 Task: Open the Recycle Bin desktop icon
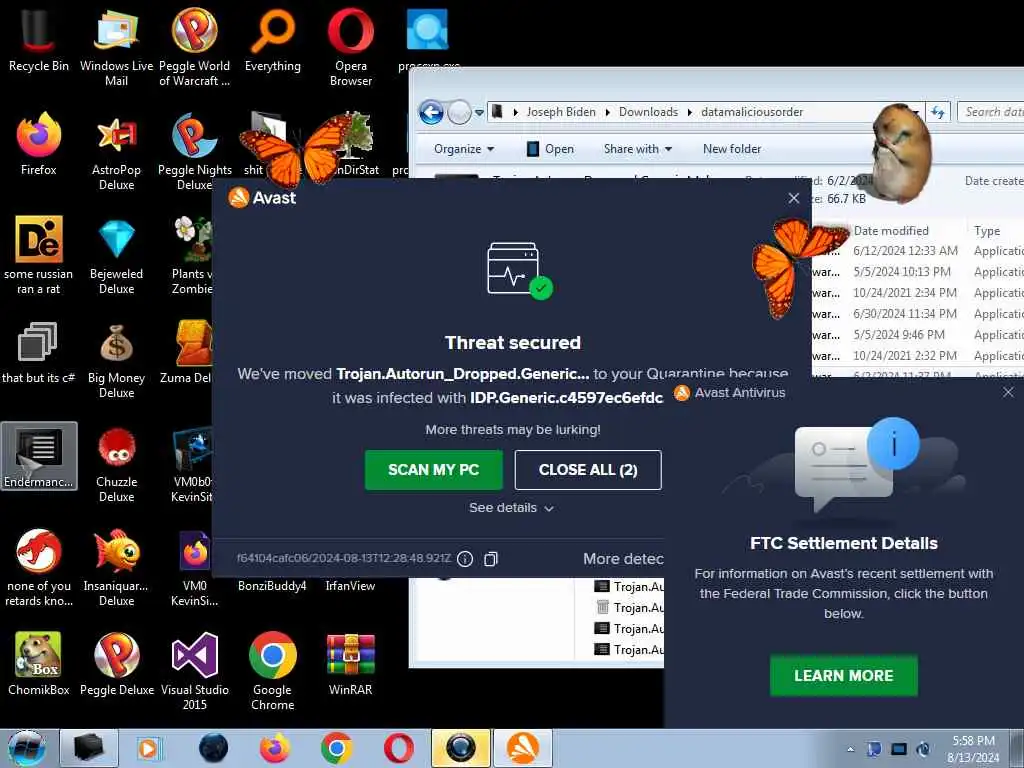tap(38, 40)
